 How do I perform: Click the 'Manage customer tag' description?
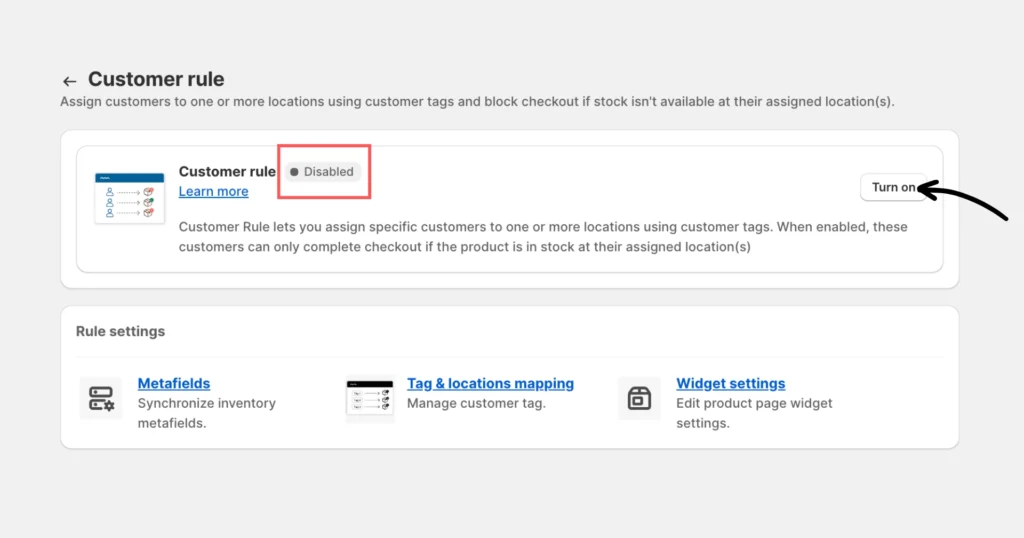476,403
